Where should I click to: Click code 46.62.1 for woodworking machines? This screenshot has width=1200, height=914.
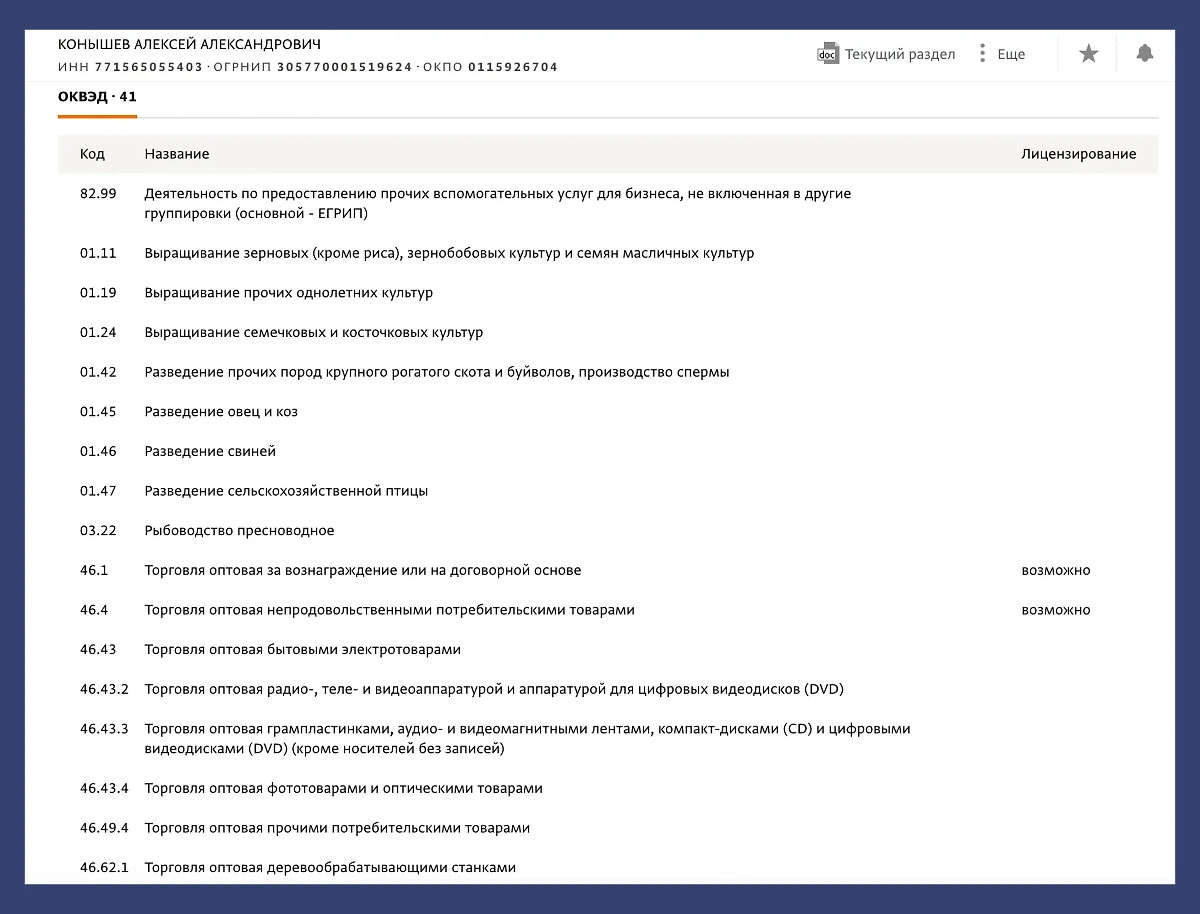click(104, 867)
